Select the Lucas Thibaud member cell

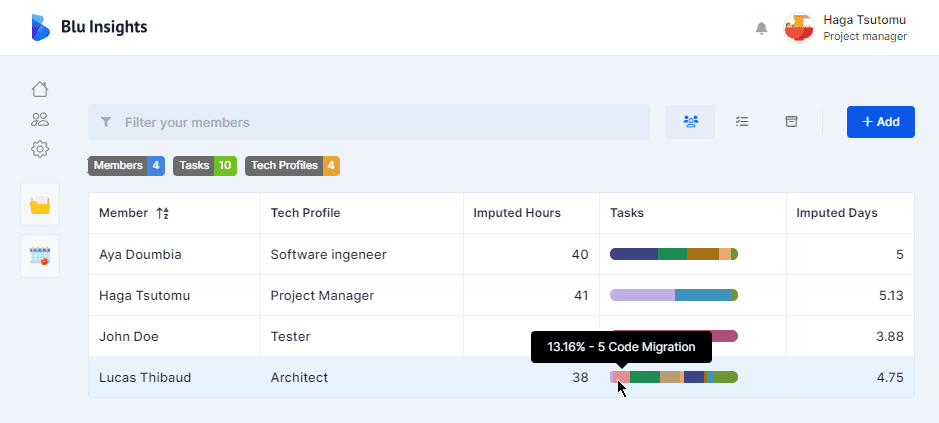[174, 377]
